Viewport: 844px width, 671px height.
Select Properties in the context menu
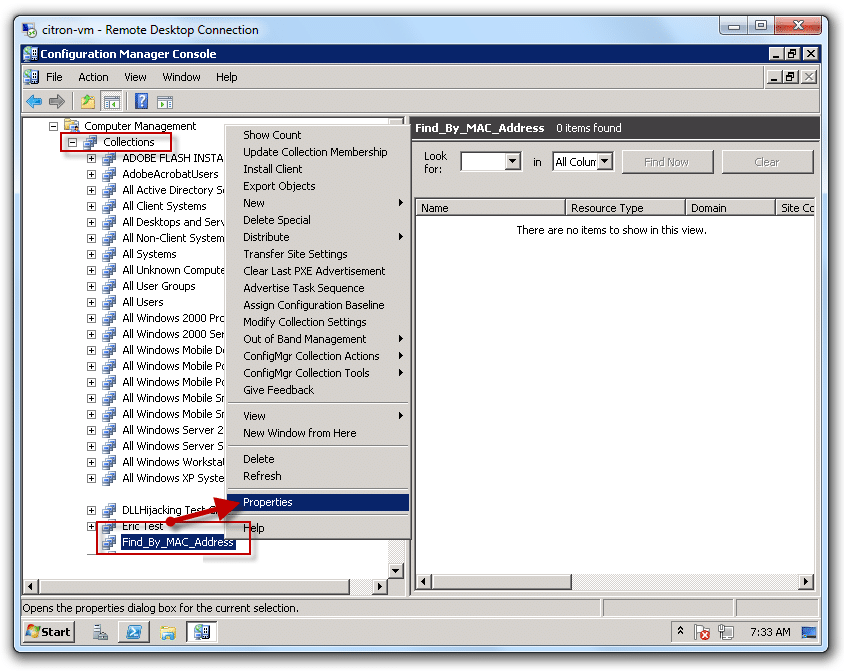tap(268, 502)
